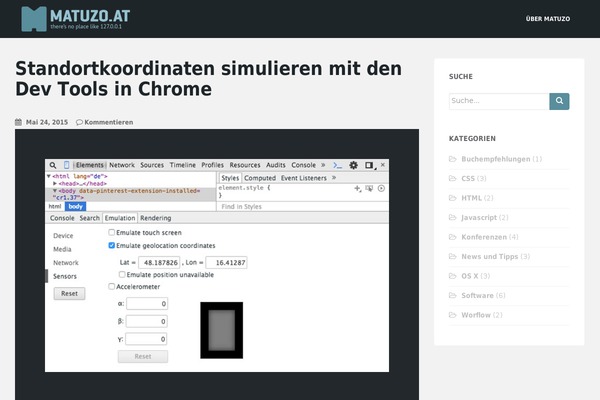The height and width of the screenshot is (400, 600).
Task: Click the animation play icon in Styles
Action: 381,188
